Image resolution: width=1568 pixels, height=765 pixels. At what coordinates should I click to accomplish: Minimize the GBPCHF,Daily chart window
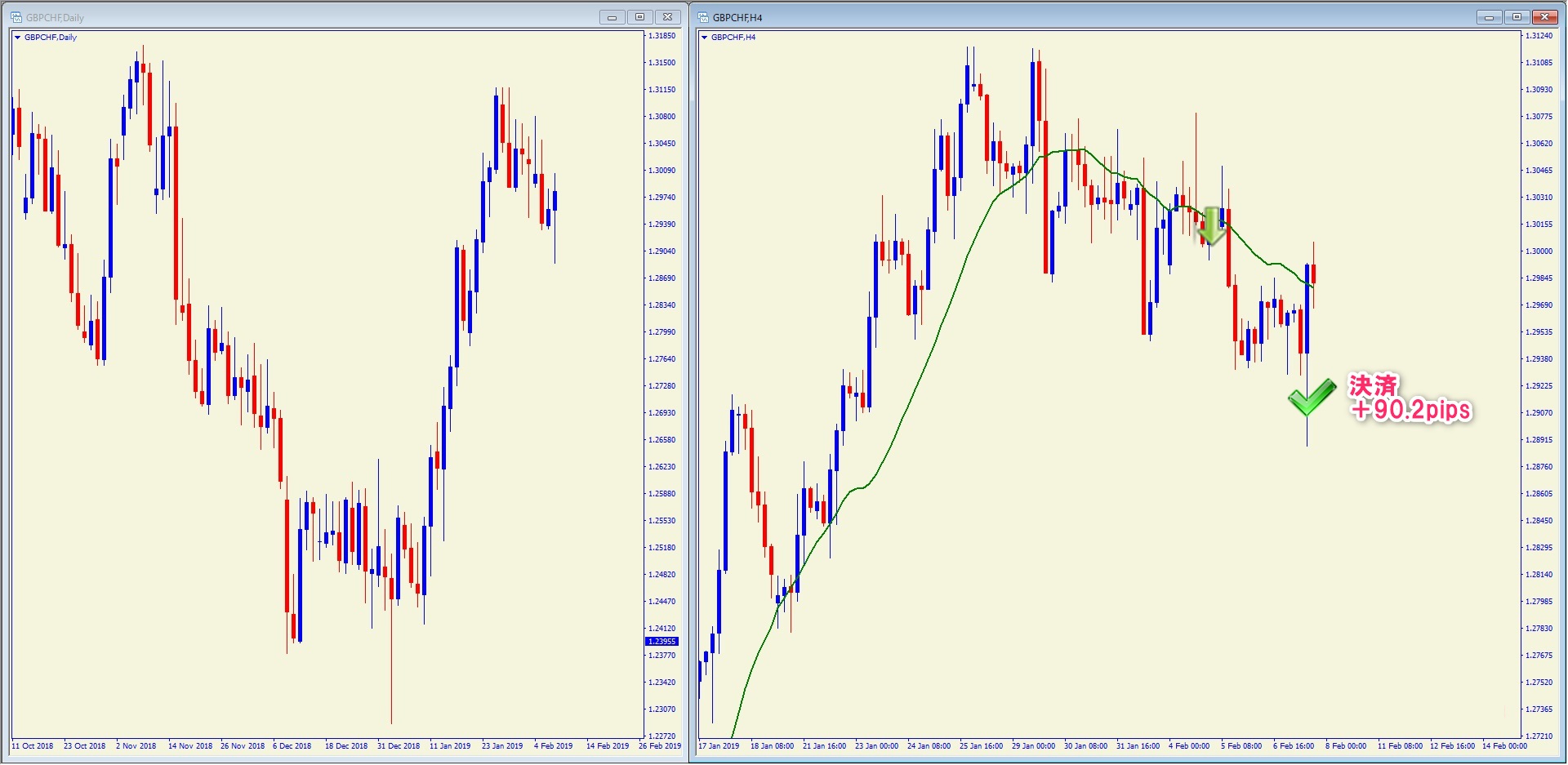coord(612,17)
